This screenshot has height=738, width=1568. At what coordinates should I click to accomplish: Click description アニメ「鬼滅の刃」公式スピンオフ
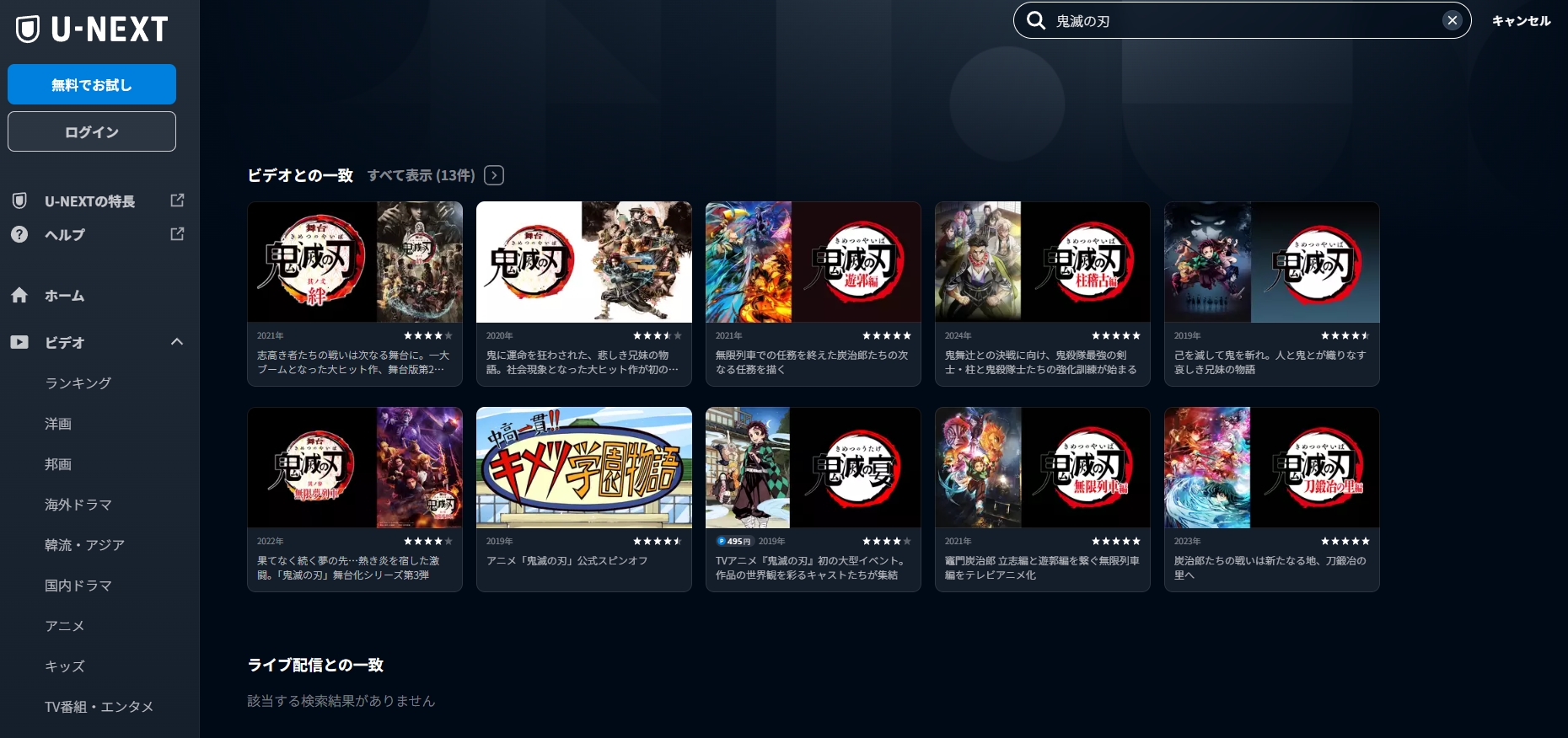point(567,560)
